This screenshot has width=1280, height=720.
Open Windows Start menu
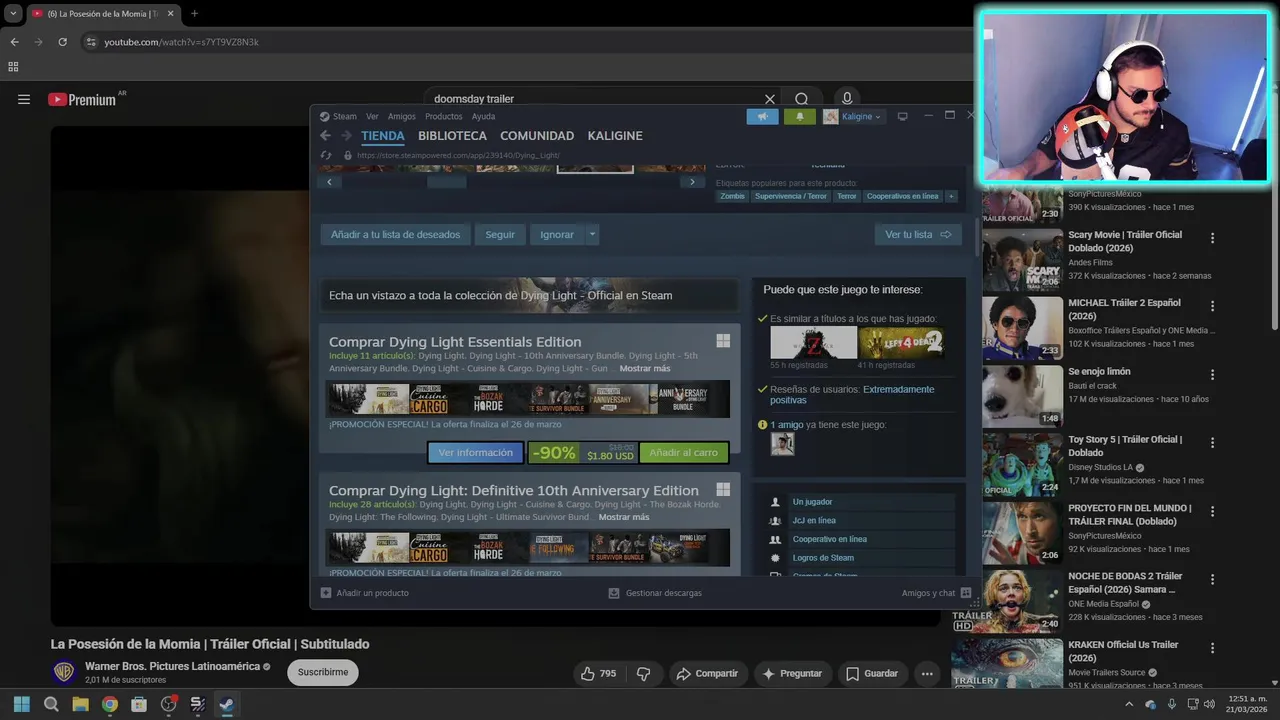[22, 704]
